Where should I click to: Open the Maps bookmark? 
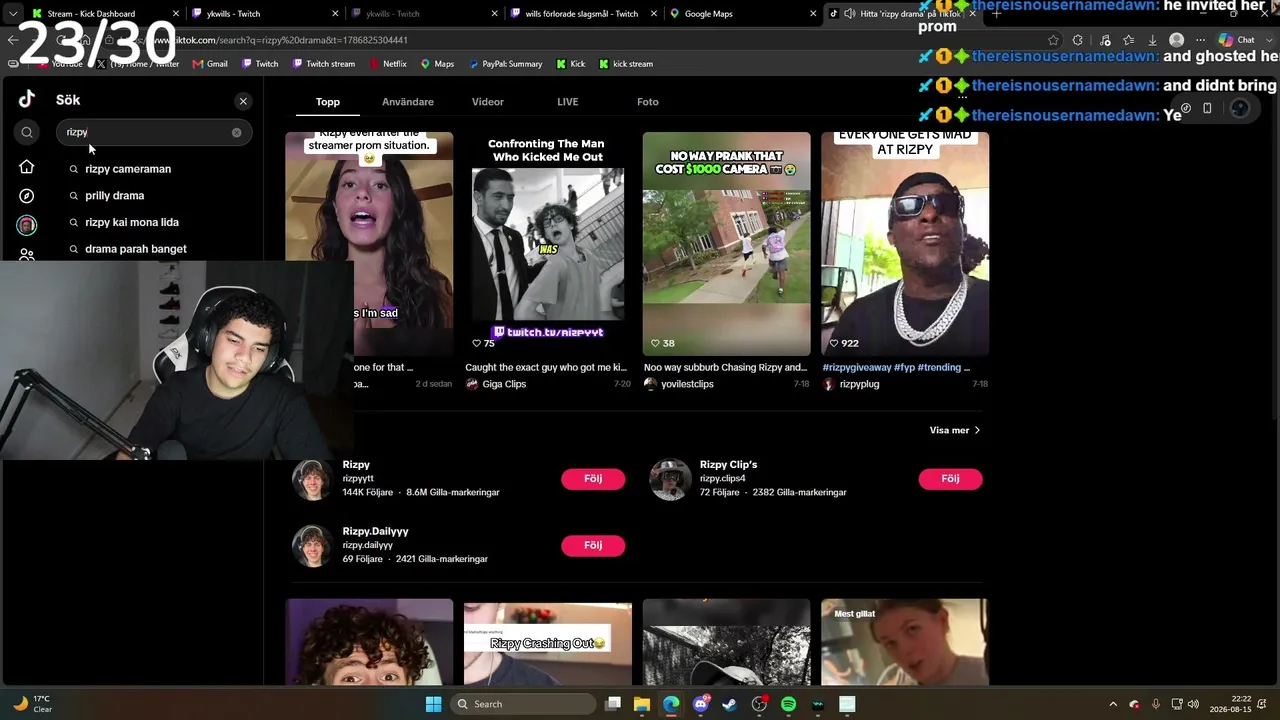437,64
